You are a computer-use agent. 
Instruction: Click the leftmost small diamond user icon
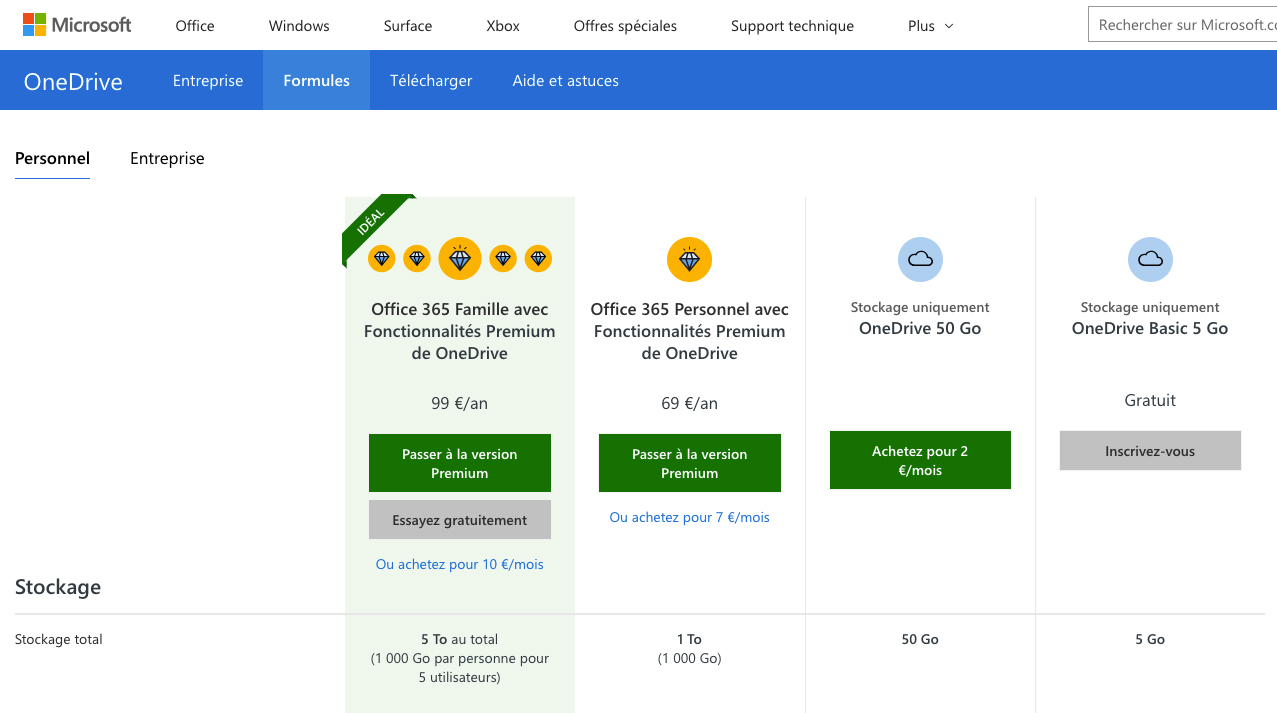point(381,258)
